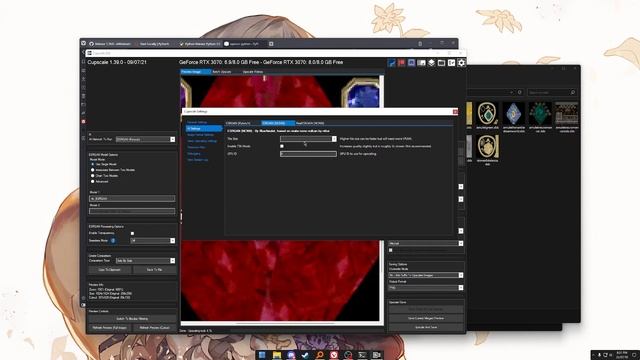640x360 pixels.
Task: Open dropdown above Saving Options in right panel
Action: point(426,243)
